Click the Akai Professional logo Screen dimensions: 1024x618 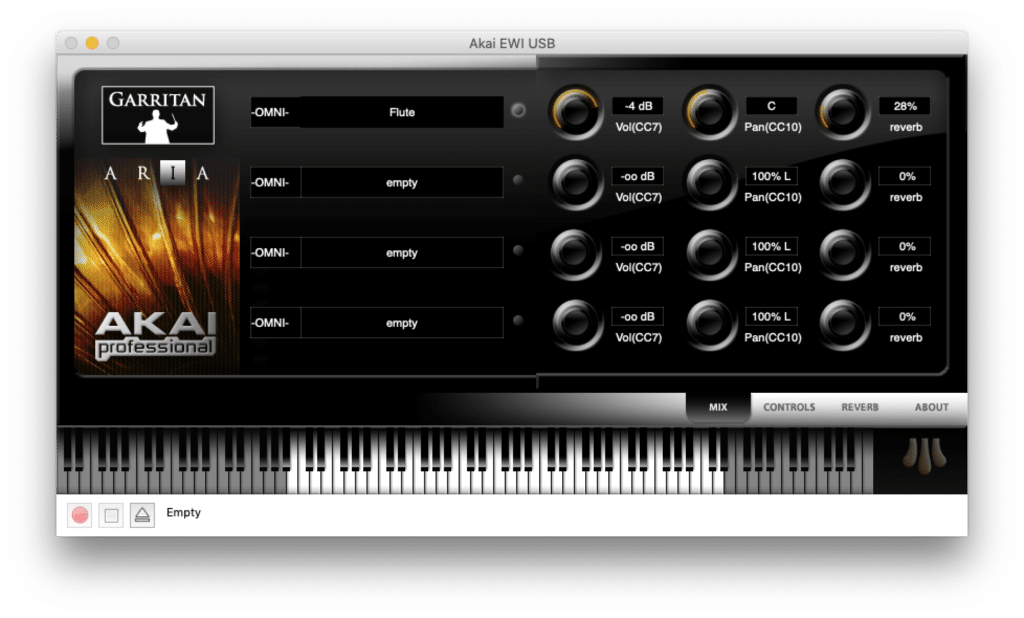point(155,335)
